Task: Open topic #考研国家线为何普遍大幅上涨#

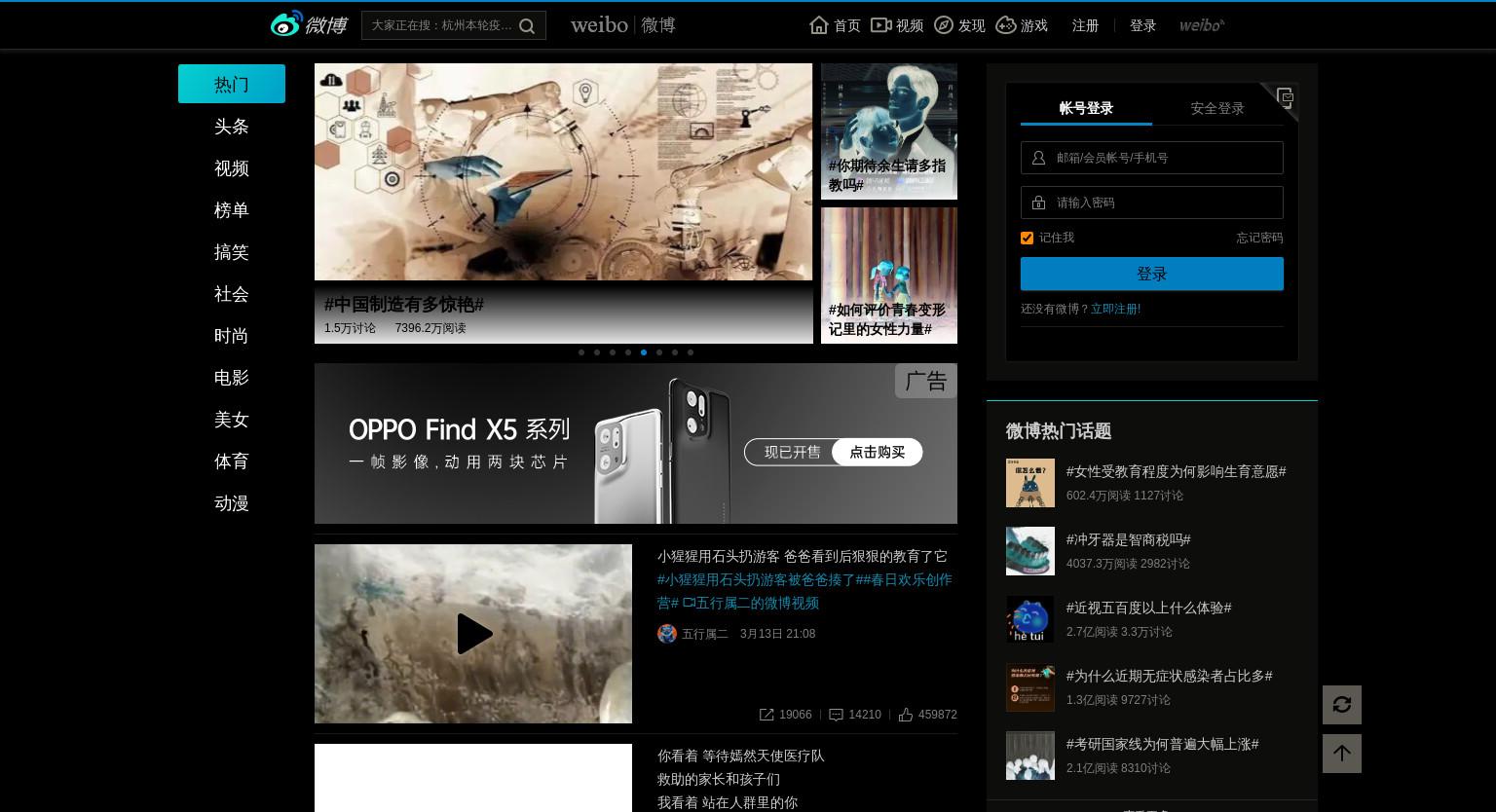Action: 1162,744
